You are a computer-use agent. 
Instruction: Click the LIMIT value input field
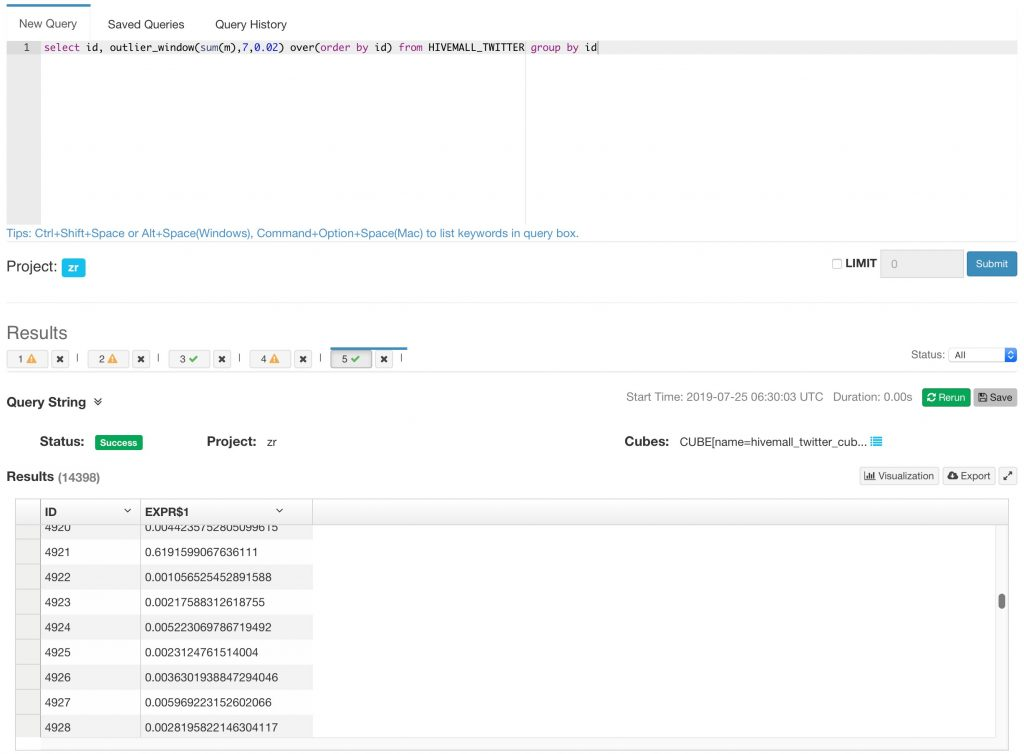point(921,264)
